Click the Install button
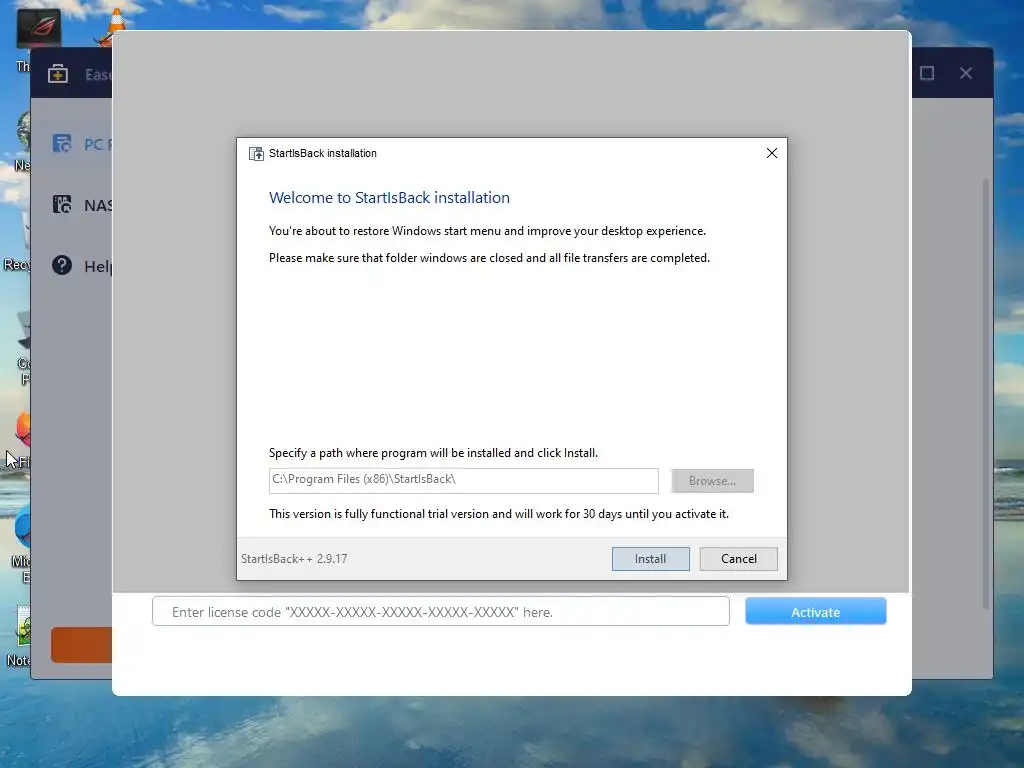 click(650, 558)
